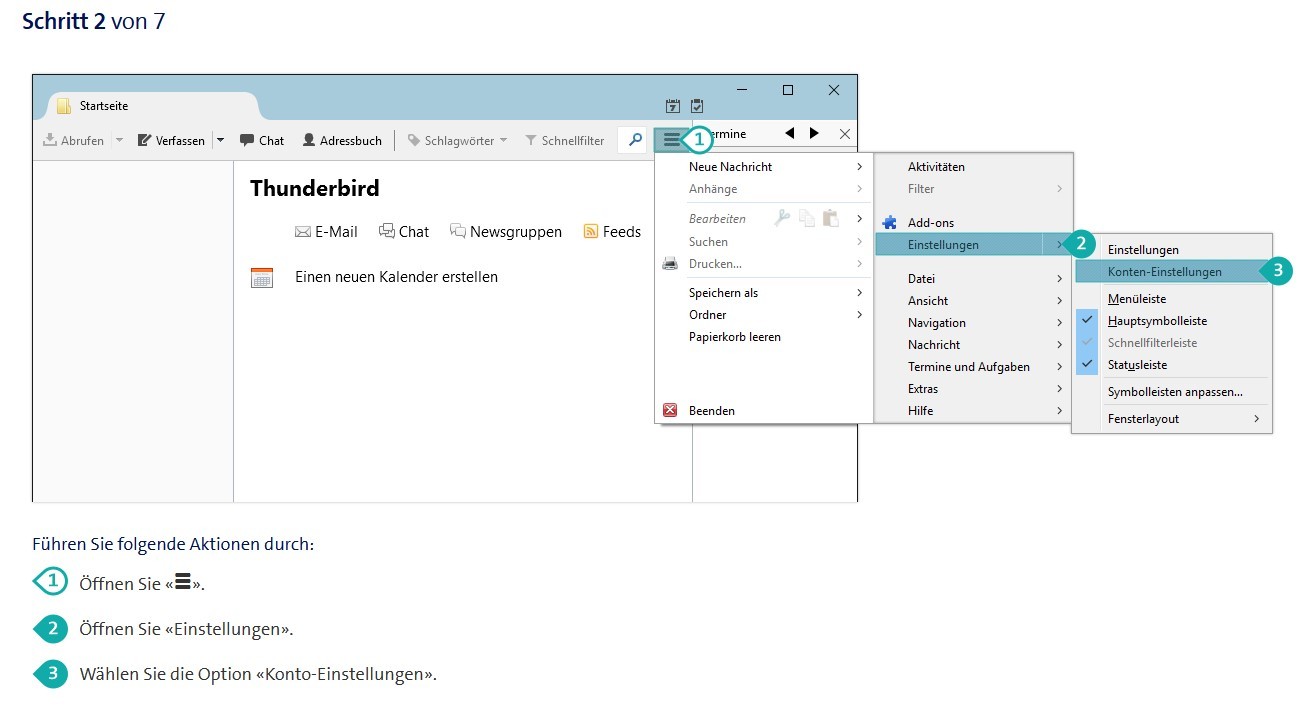Click the printer icon beside Drucken

click(670, 264)
